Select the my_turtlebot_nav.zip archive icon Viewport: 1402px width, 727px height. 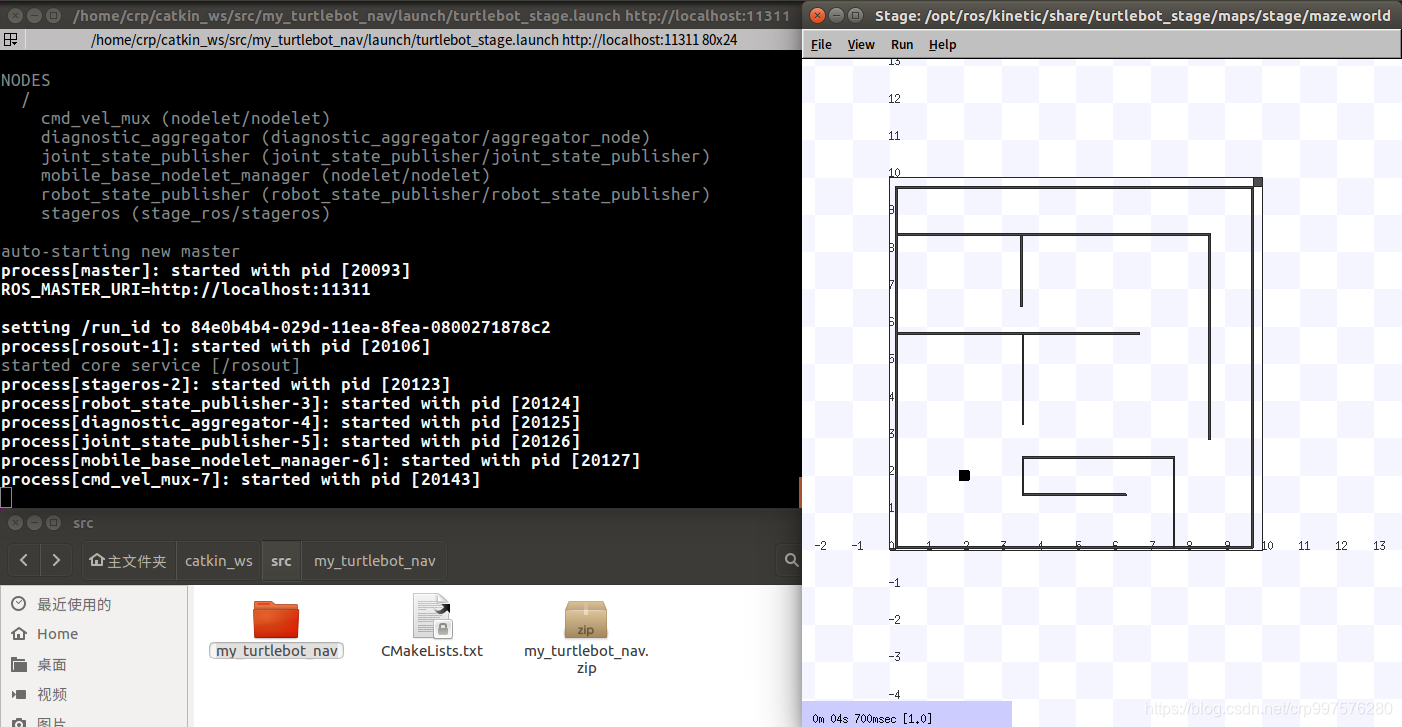586,619
